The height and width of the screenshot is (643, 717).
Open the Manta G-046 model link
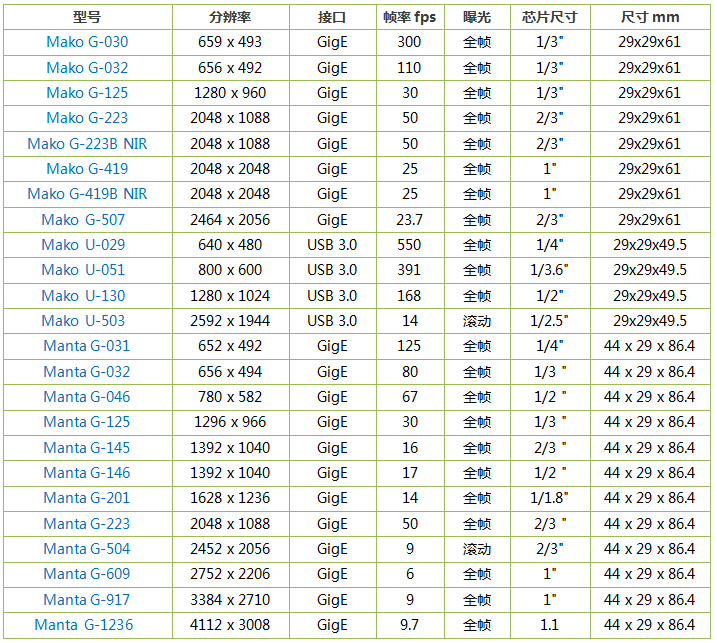point(87,397)
